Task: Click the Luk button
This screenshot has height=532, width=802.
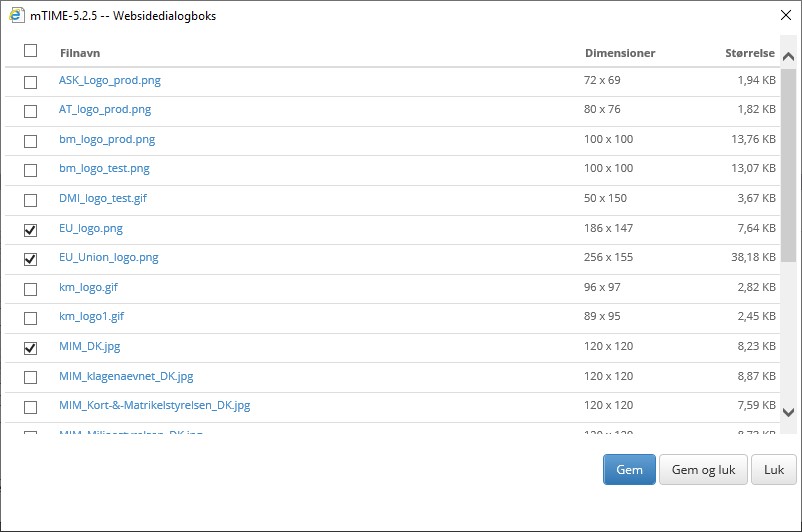Action: pos(773,470)
